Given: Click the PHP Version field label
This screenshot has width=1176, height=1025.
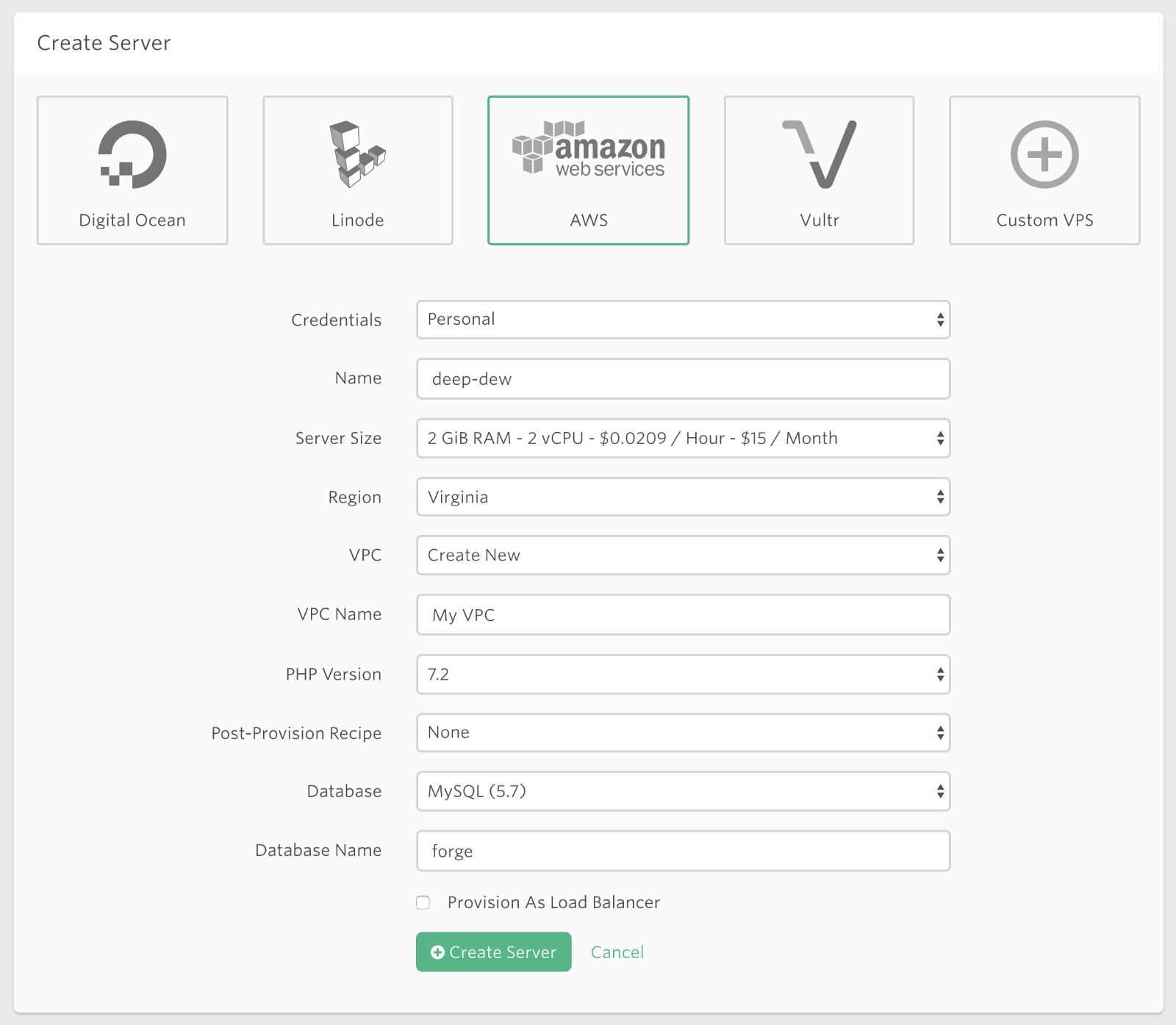Looking at the screenshot, I should [334, 675].
